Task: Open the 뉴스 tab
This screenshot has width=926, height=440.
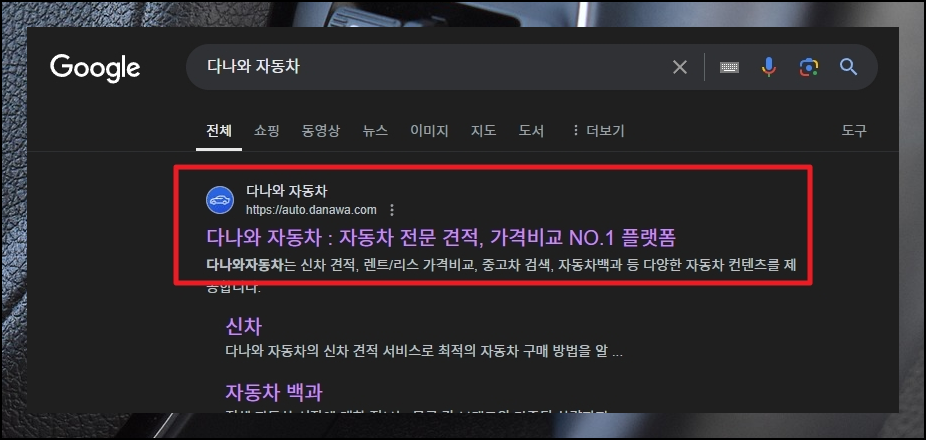Action: click(375, 131)
